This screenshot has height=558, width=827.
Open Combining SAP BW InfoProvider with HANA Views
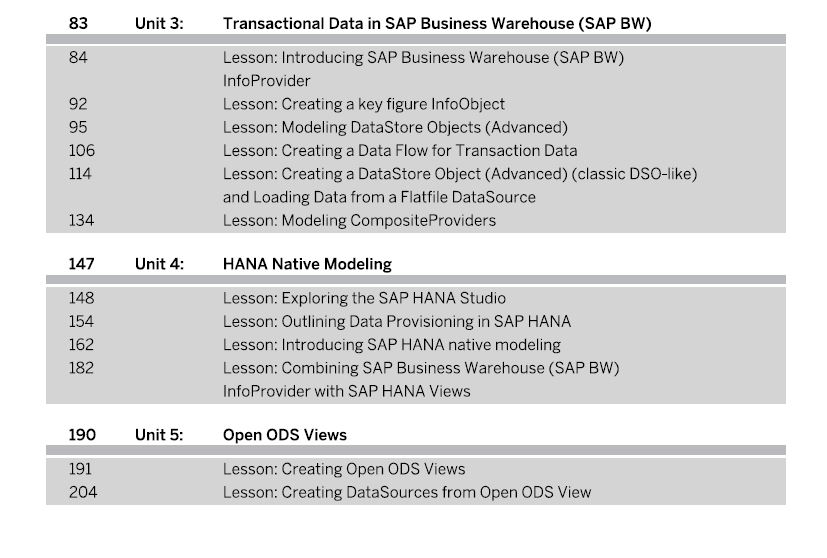click(x=421, y=379)
